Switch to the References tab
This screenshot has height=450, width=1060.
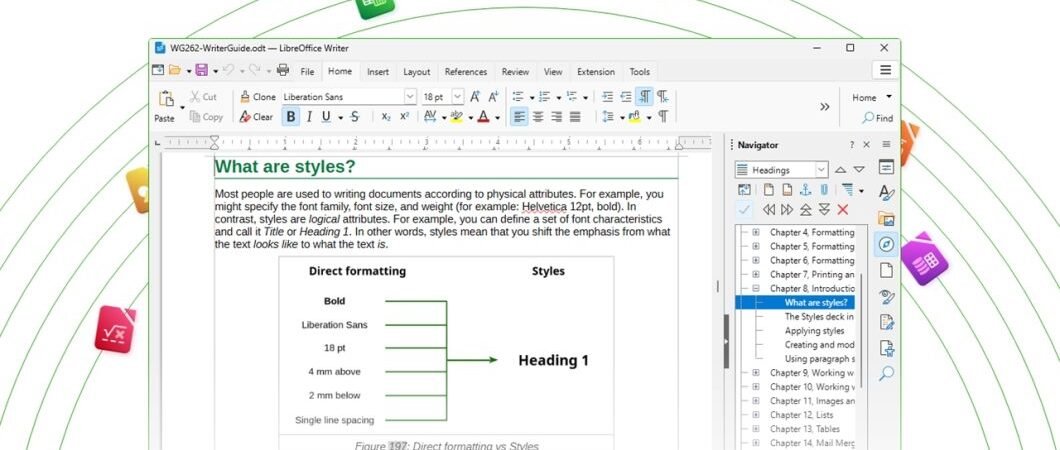point(466,72)
